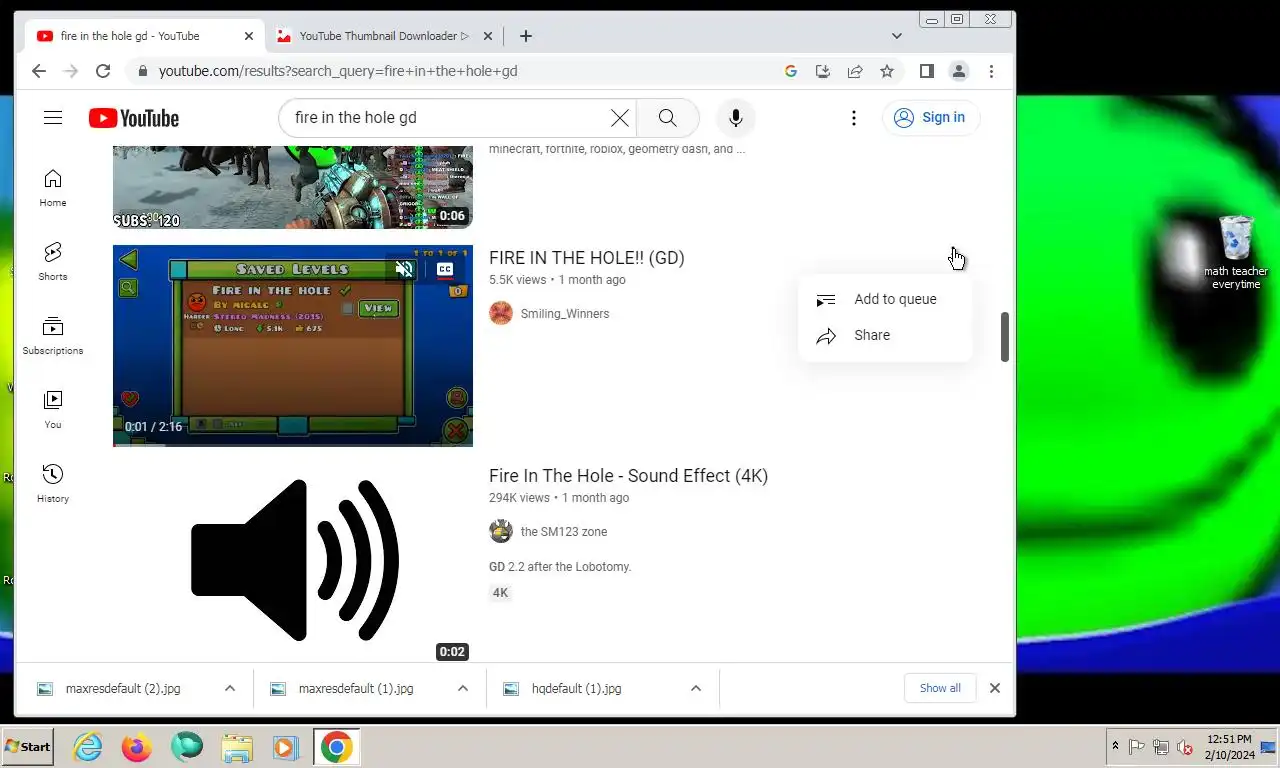1280x768 pixels.
Task: Launch Internet Explorer from the taskbar
Action: [88, 747]
